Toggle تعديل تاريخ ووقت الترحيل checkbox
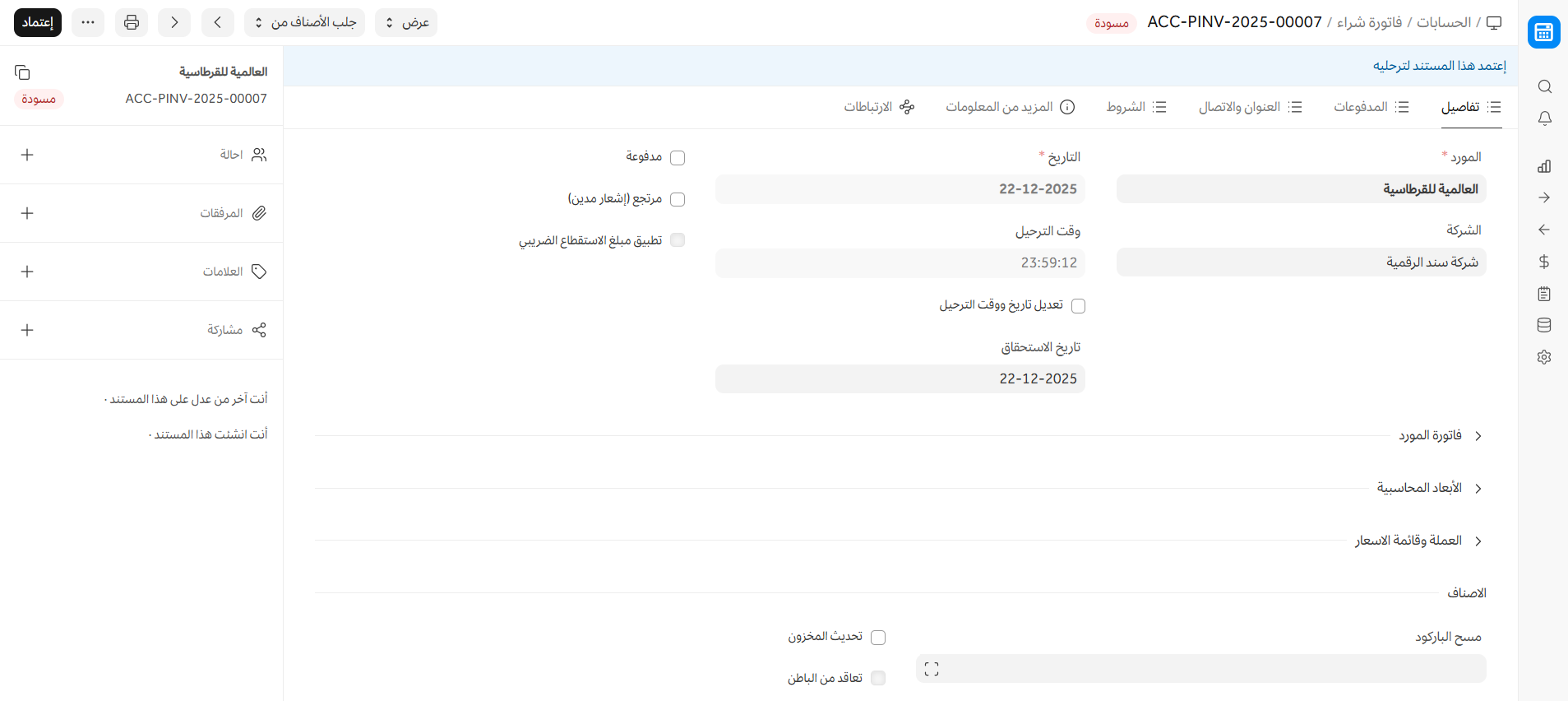Image resolution: width=1568 pixels, height=701 pixels. pos(1079,306)
